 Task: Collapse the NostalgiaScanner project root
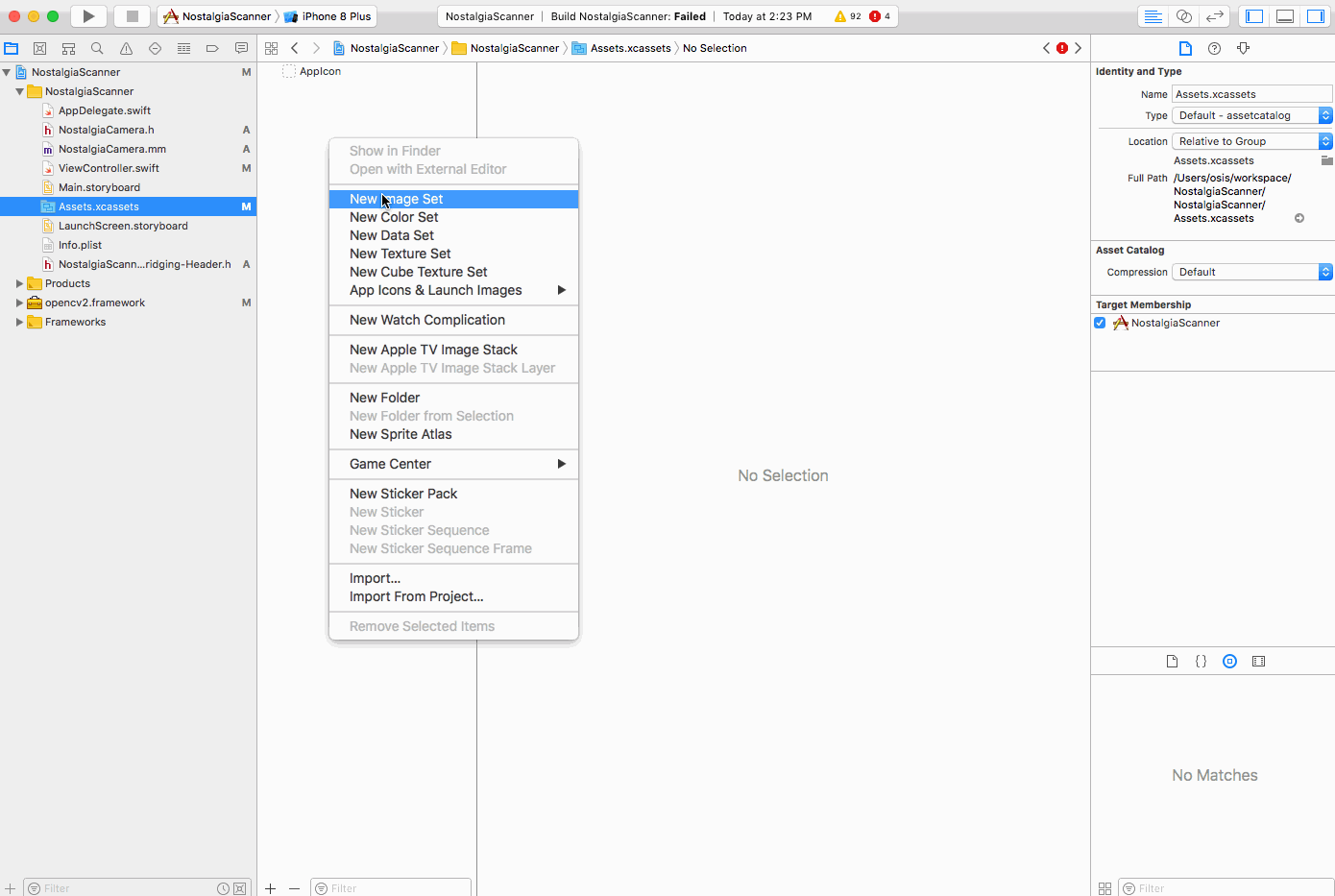pos(7,72)
